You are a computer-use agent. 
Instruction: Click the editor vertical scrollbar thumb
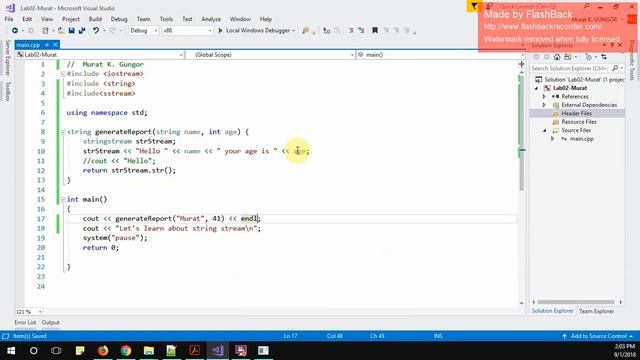[x=521, y=133]
